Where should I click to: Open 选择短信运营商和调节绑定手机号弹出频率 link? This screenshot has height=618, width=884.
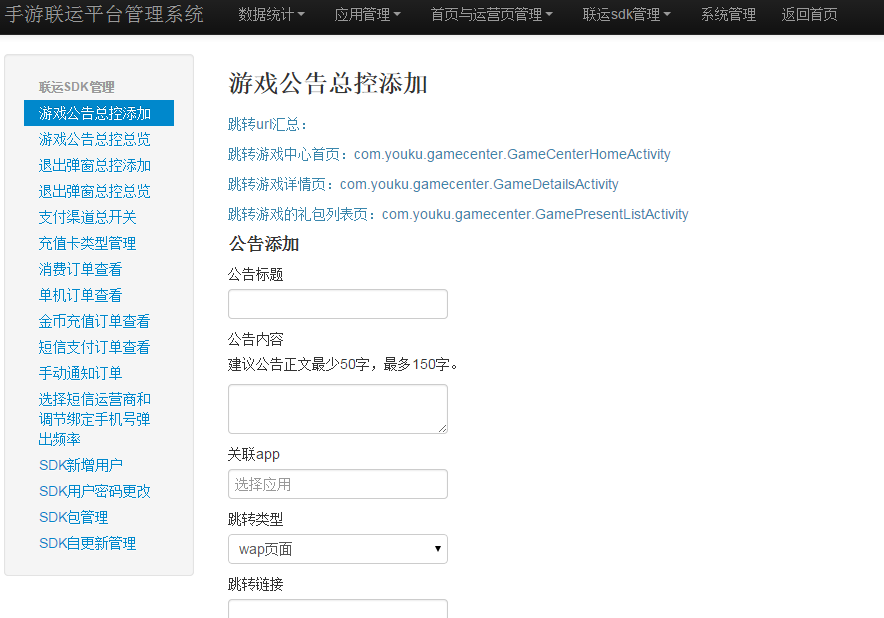coord(94,419)
